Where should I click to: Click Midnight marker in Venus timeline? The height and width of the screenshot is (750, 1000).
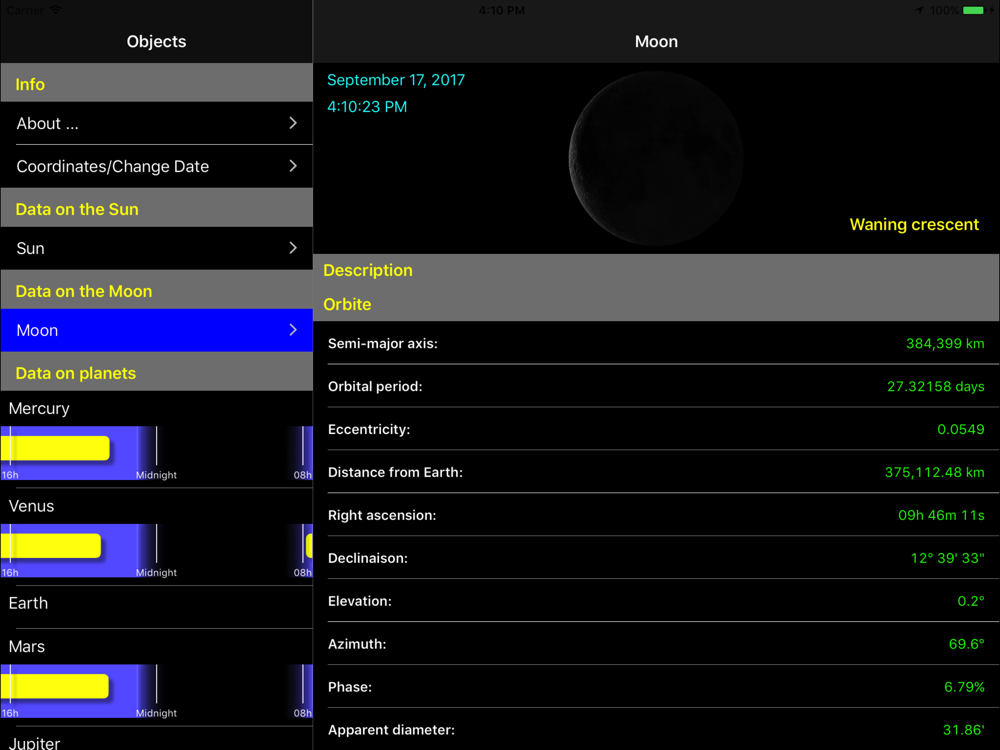[x=156, y=573]
